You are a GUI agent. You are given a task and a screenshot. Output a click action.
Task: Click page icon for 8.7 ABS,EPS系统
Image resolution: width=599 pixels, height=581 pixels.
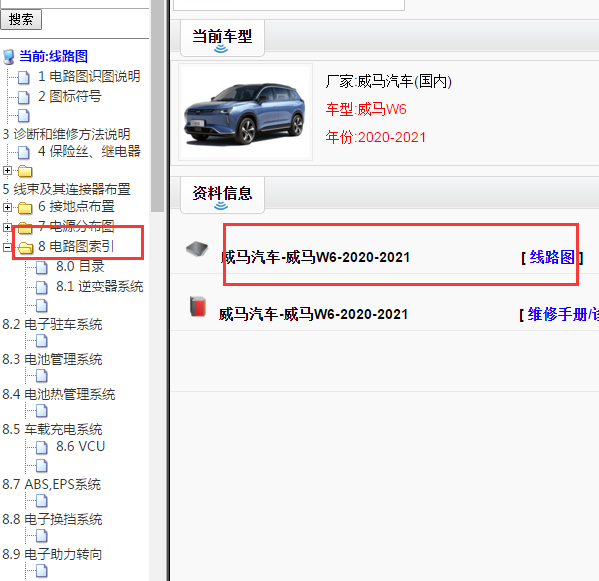42,466
